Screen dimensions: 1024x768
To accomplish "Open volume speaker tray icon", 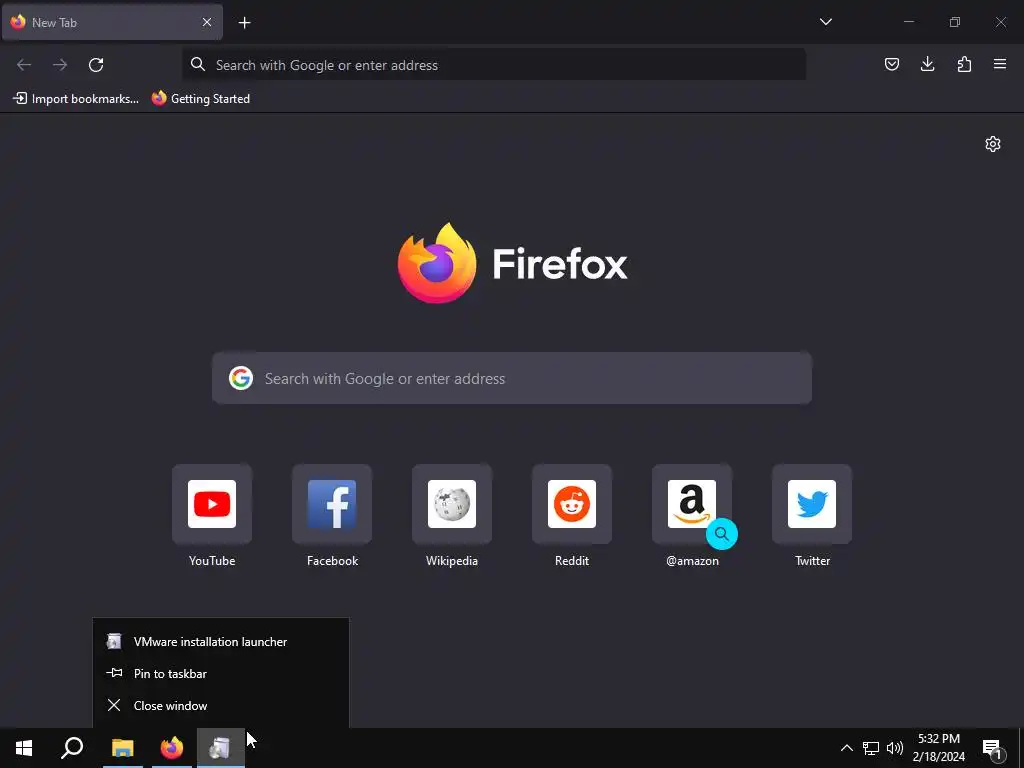I will tap(895, 748).
